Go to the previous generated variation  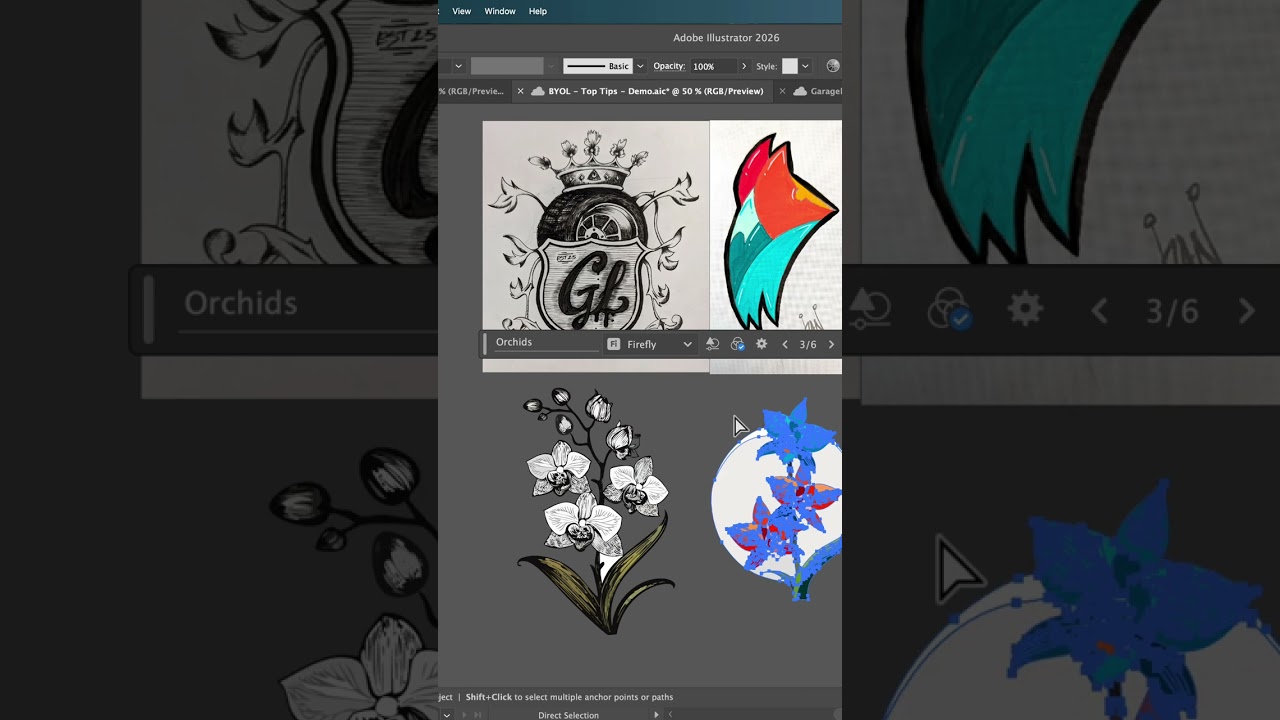coord(785,344)
